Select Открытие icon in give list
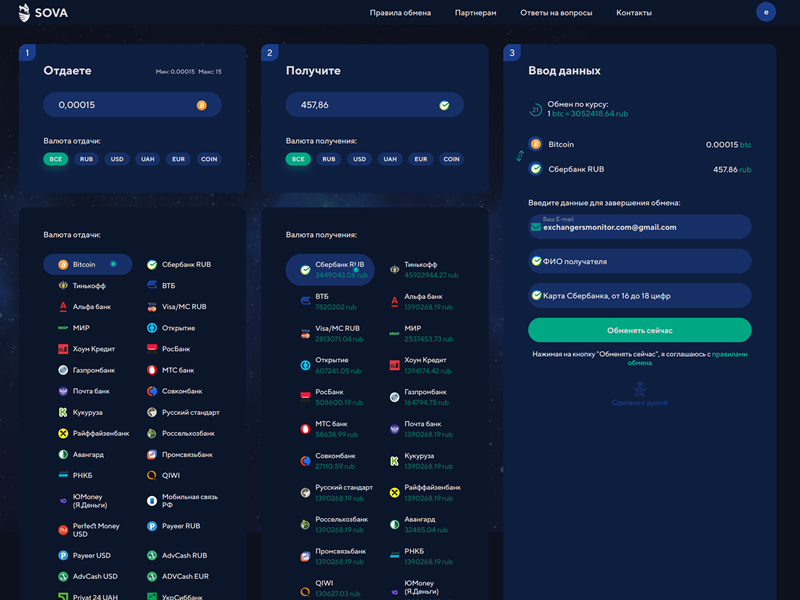Image resolution: width=800 pixels, height=600 pixels. tap(152, 328)
